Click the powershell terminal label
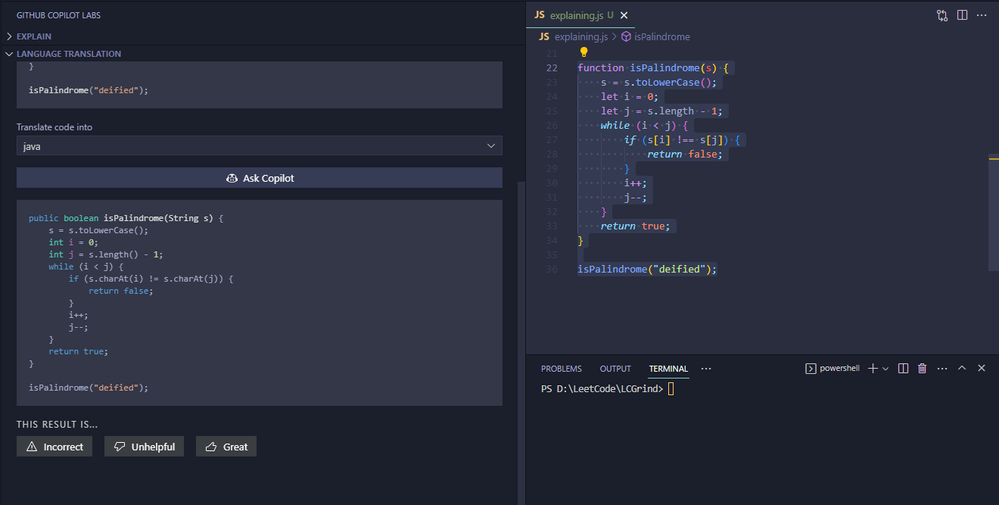Image resolution: width=999 pixels, height=505 pixels. pyautogui.click(x=839, y=368)
